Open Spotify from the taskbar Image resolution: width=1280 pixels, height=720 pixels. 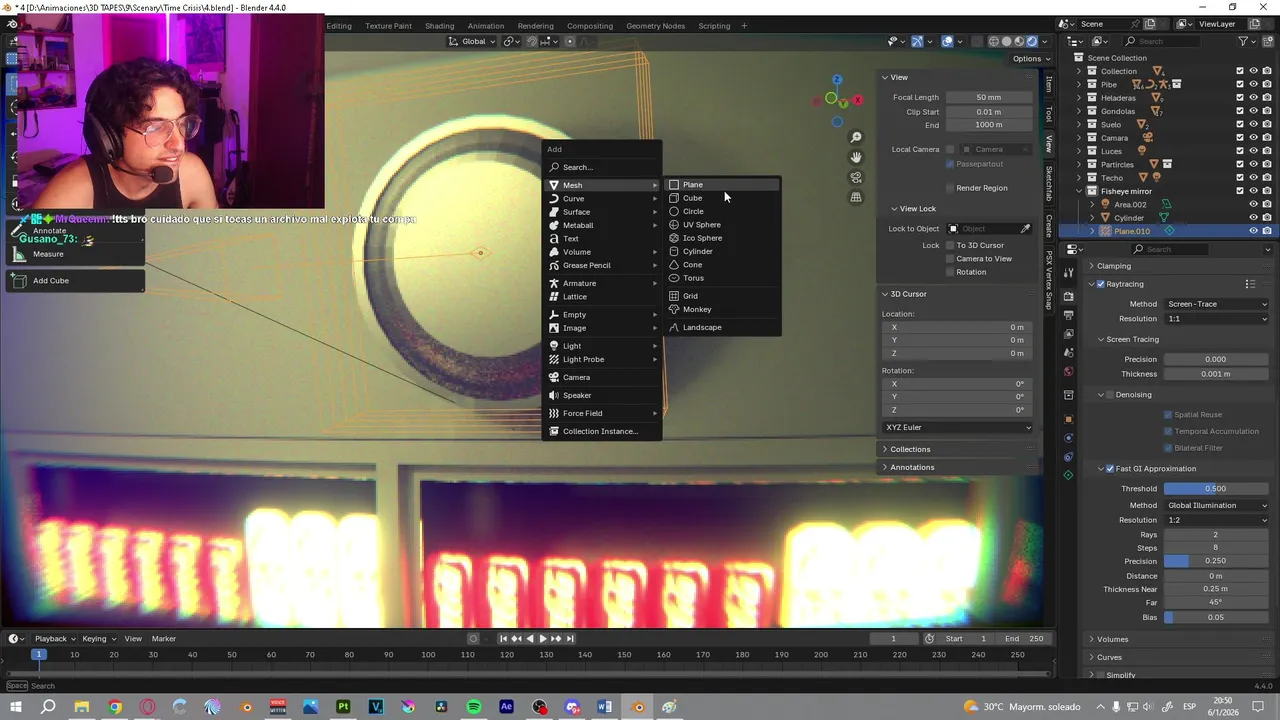click(474, 707)
